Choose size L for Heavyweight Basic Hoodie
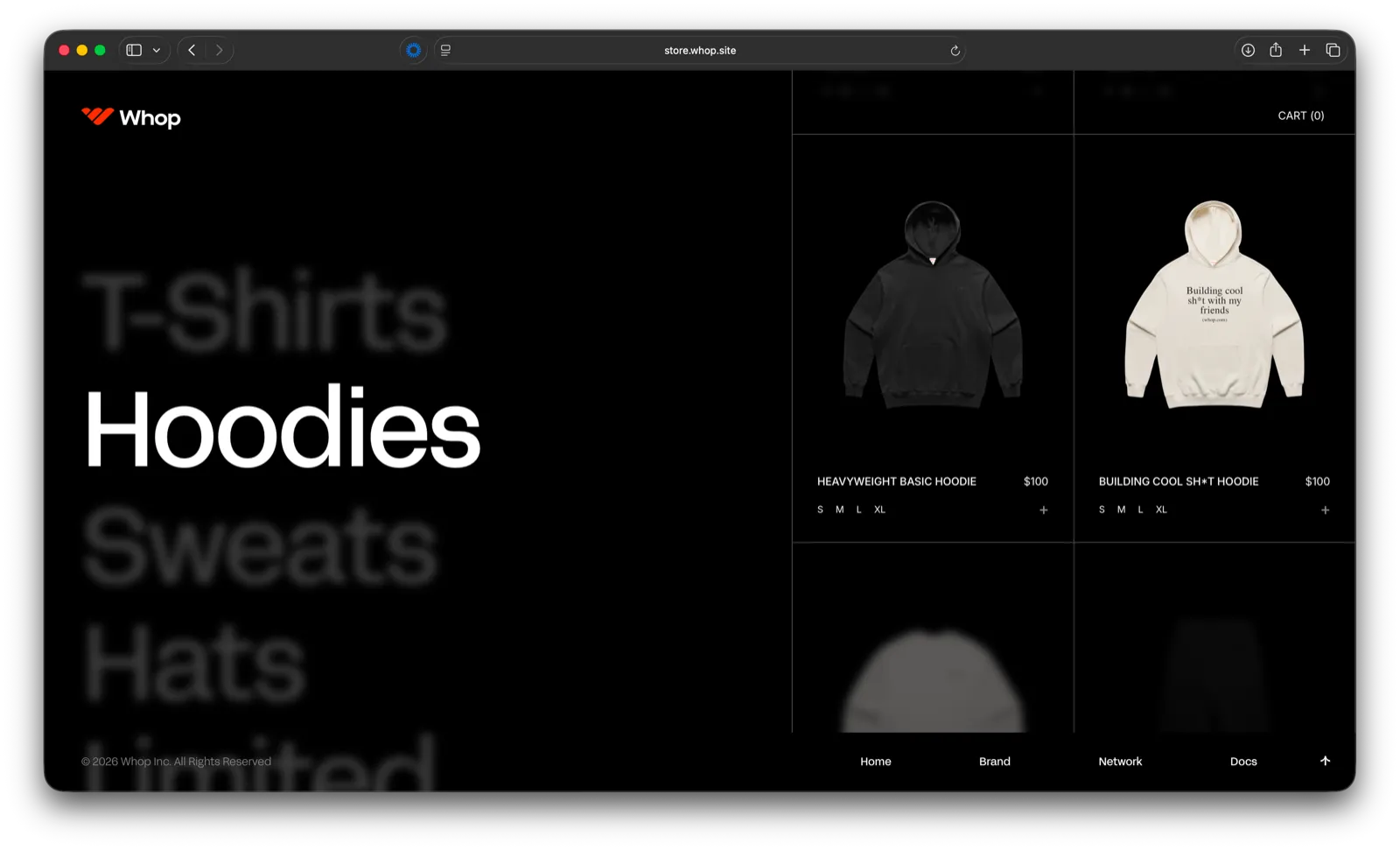 click(859, 509)
